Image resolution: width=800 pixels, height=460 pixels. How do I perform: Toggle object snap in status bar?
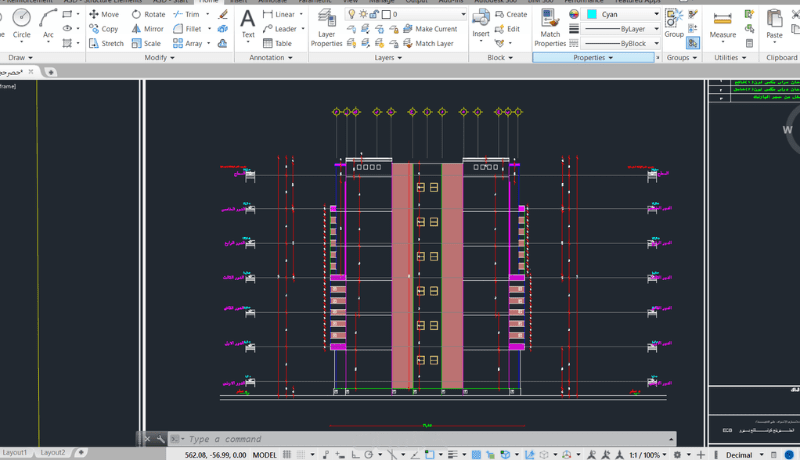(x=430, y=454)
